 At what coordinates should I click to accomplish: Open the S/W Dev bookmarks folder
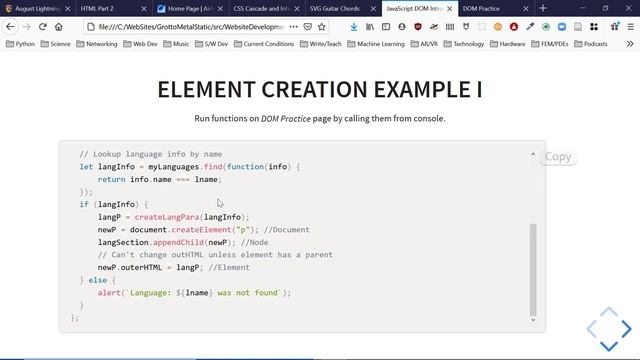pyautogui.click(x=211, y=44)
